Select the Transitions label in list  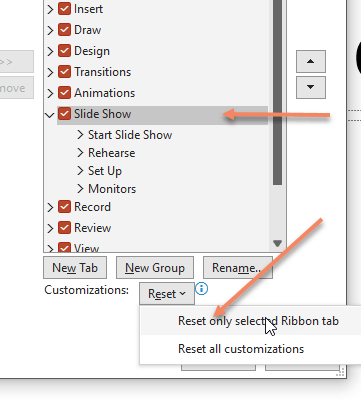[103, 72]
